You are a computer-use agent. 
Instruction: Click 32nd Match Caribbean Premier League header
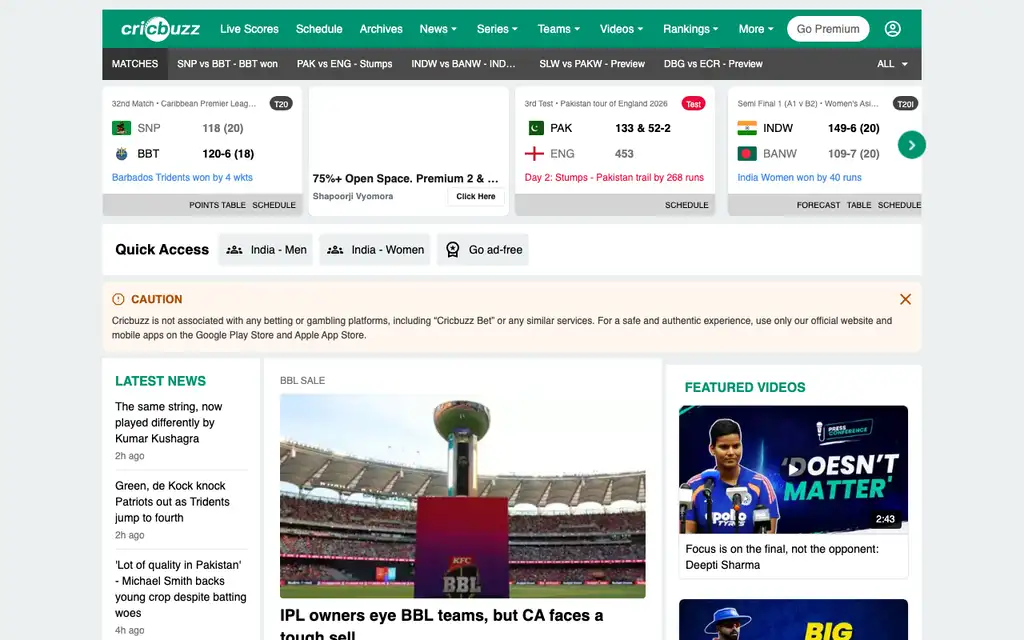pos(184,104)
